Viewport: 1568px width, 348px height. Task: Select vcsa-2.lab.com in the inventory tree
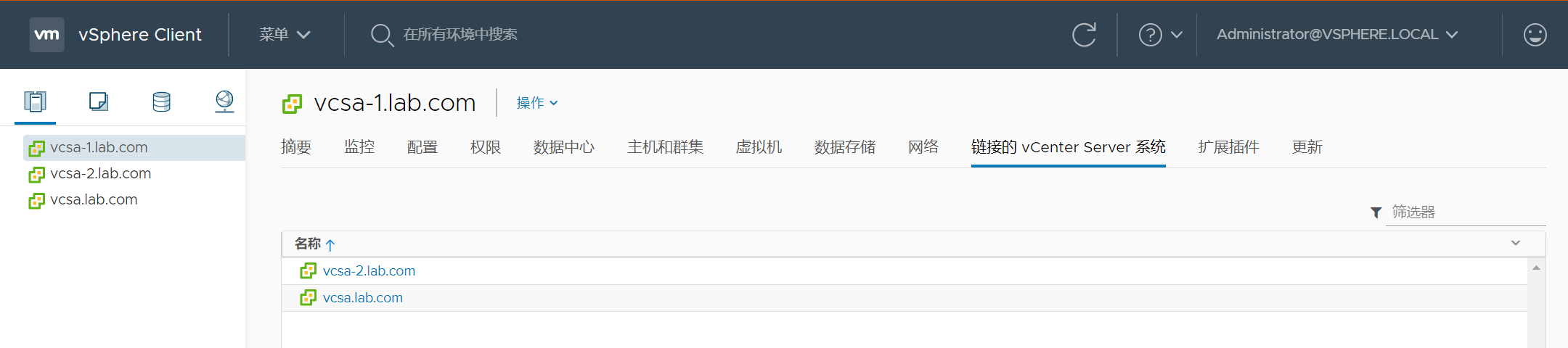click(101, 173)
